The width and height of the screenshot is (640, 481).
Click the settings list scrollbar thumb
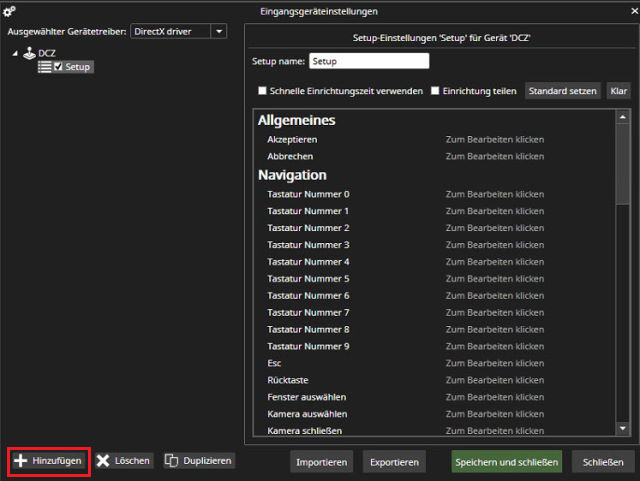622,164
